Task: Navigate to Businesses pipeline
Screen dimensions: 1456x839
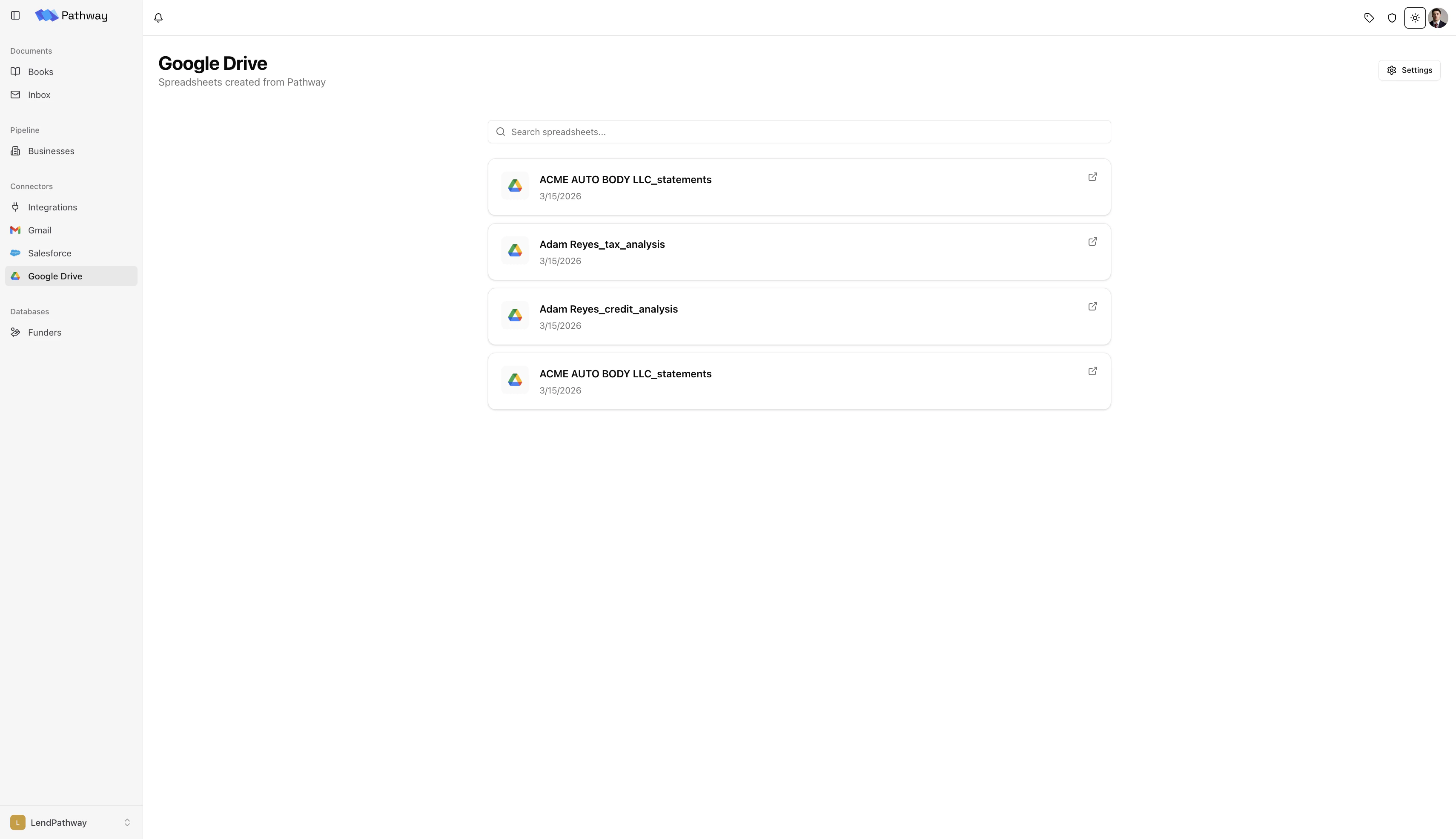Action: pos(51,151)
